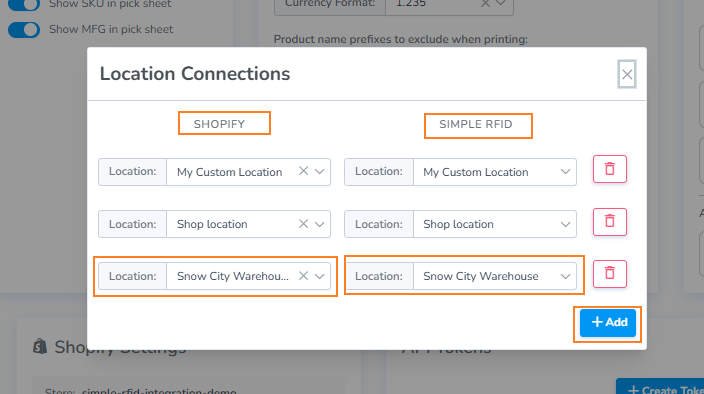
Task: Clear Shopify My Custom Location selection
Action: [304, 171]
